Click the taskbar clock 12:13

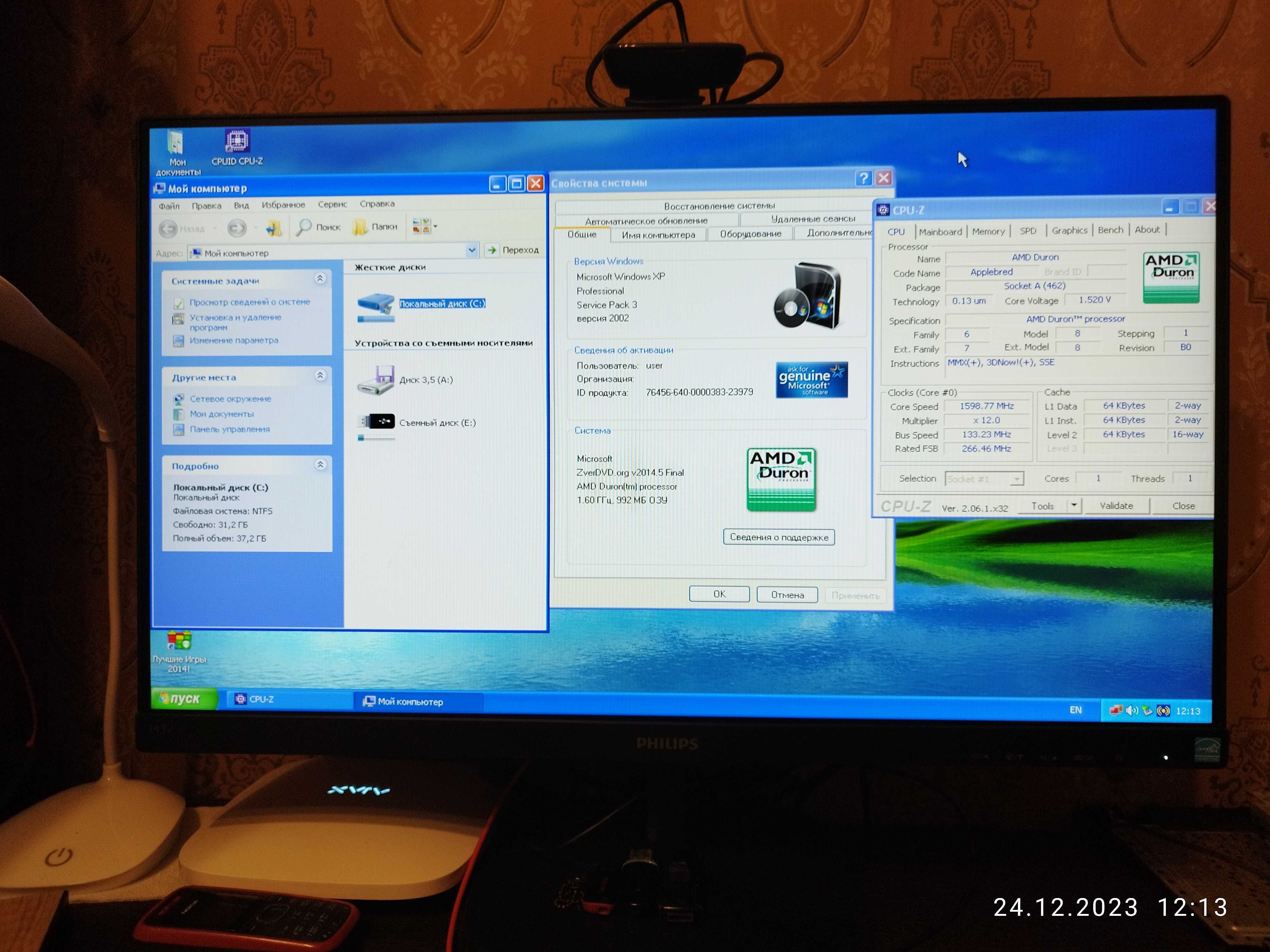click(1188, 711)
